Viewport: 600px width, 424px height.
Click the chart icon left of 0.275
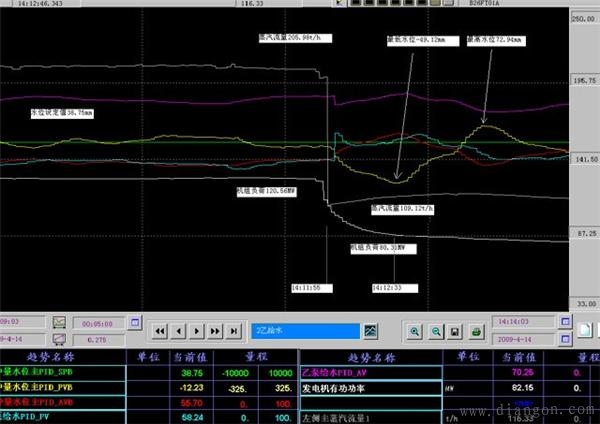pos(59,340)
